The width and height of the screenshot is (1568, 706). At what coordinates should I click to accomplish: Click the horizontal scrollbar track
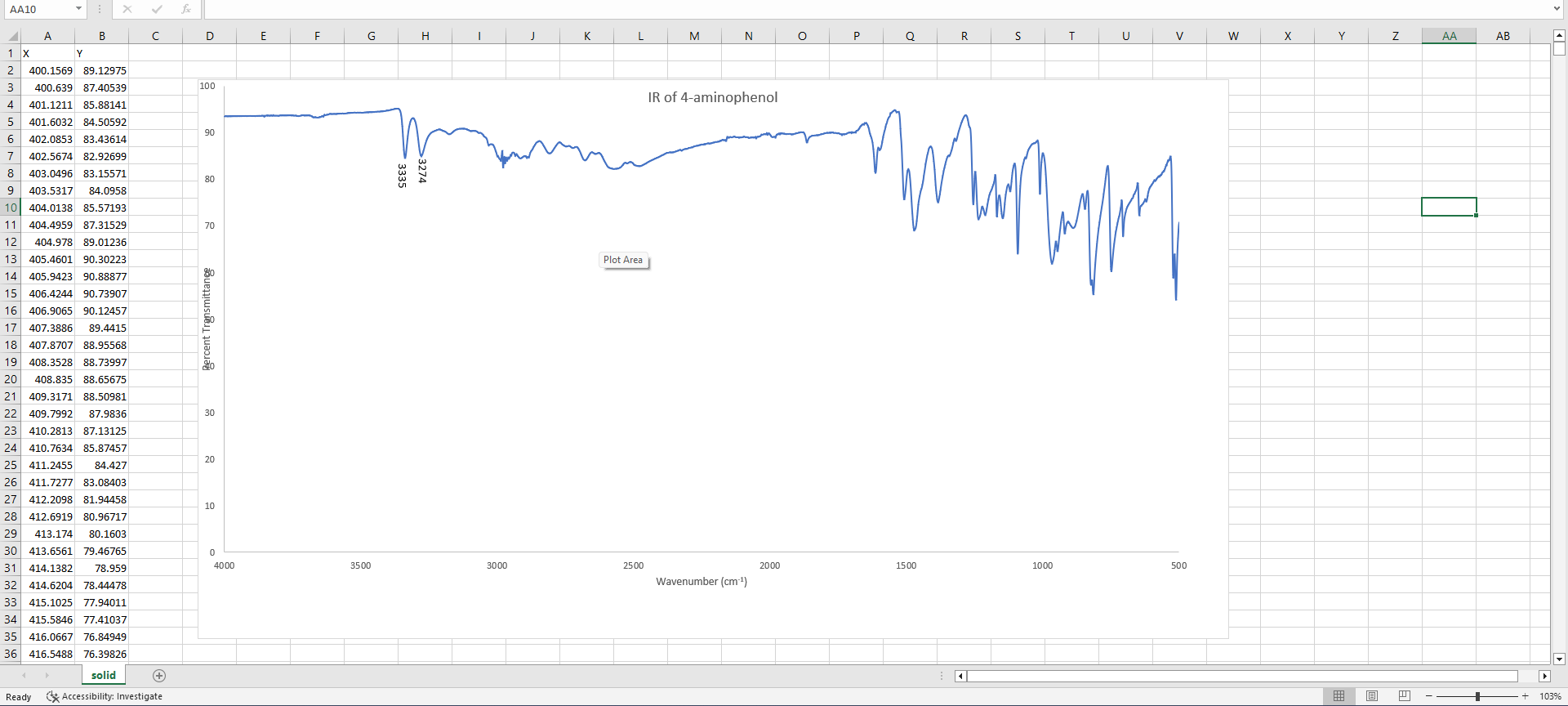point(1242,677)
